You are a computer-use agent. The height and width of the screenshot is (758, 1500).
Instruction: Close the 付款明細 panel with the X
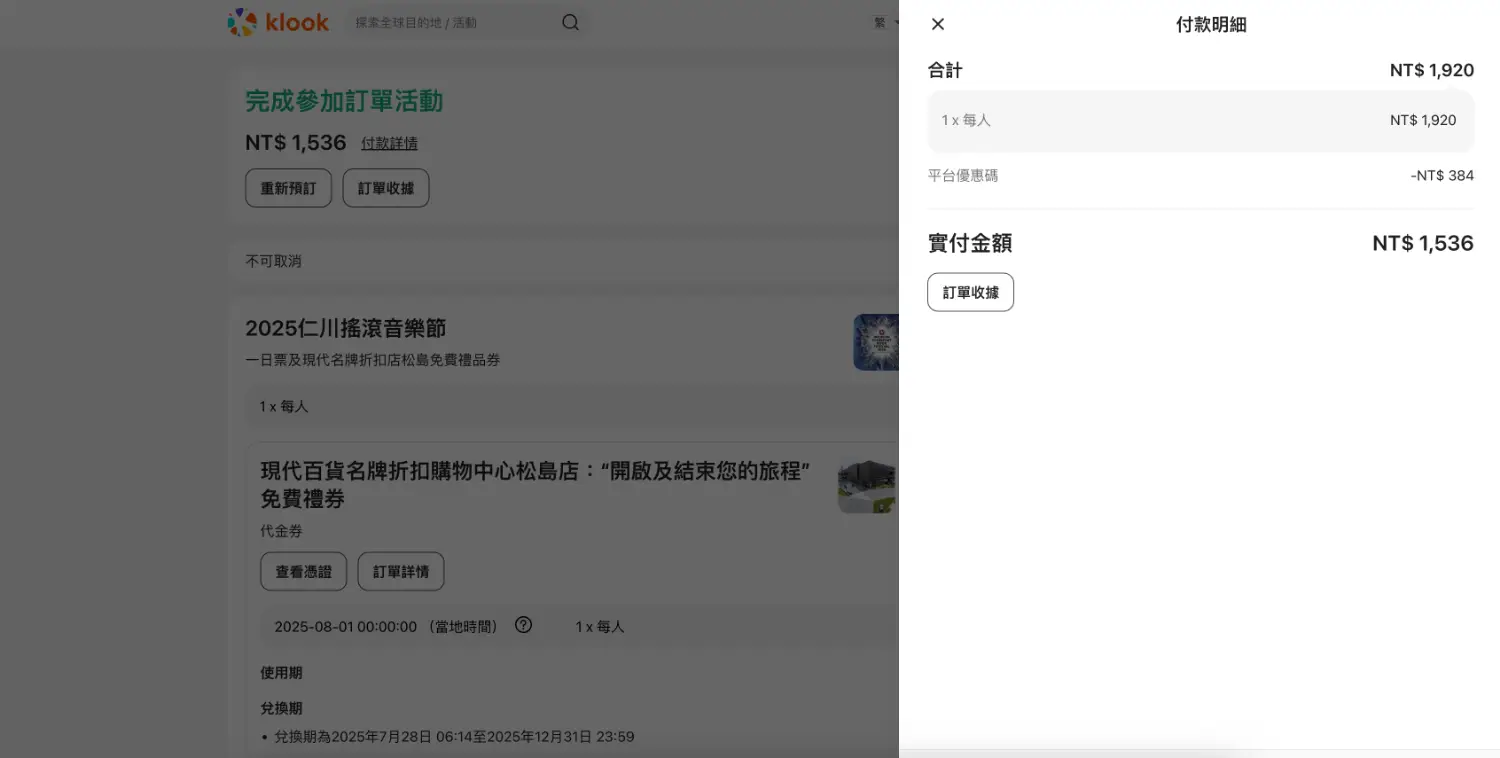[938, 24]
